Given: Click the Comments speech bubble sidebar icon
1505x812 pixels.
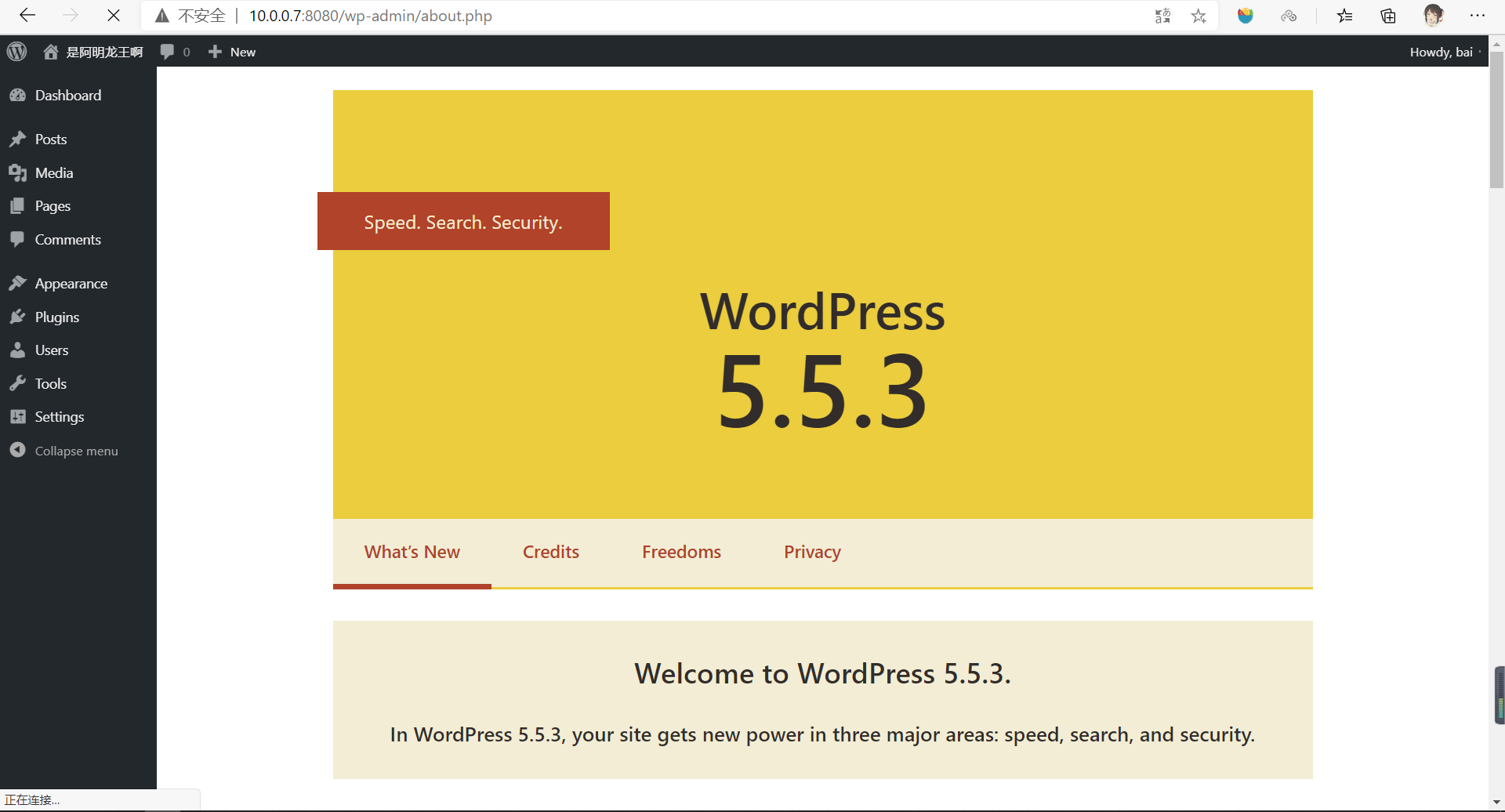Looking at the screenshot, I should pyautogui.click(x=18, y=239).
